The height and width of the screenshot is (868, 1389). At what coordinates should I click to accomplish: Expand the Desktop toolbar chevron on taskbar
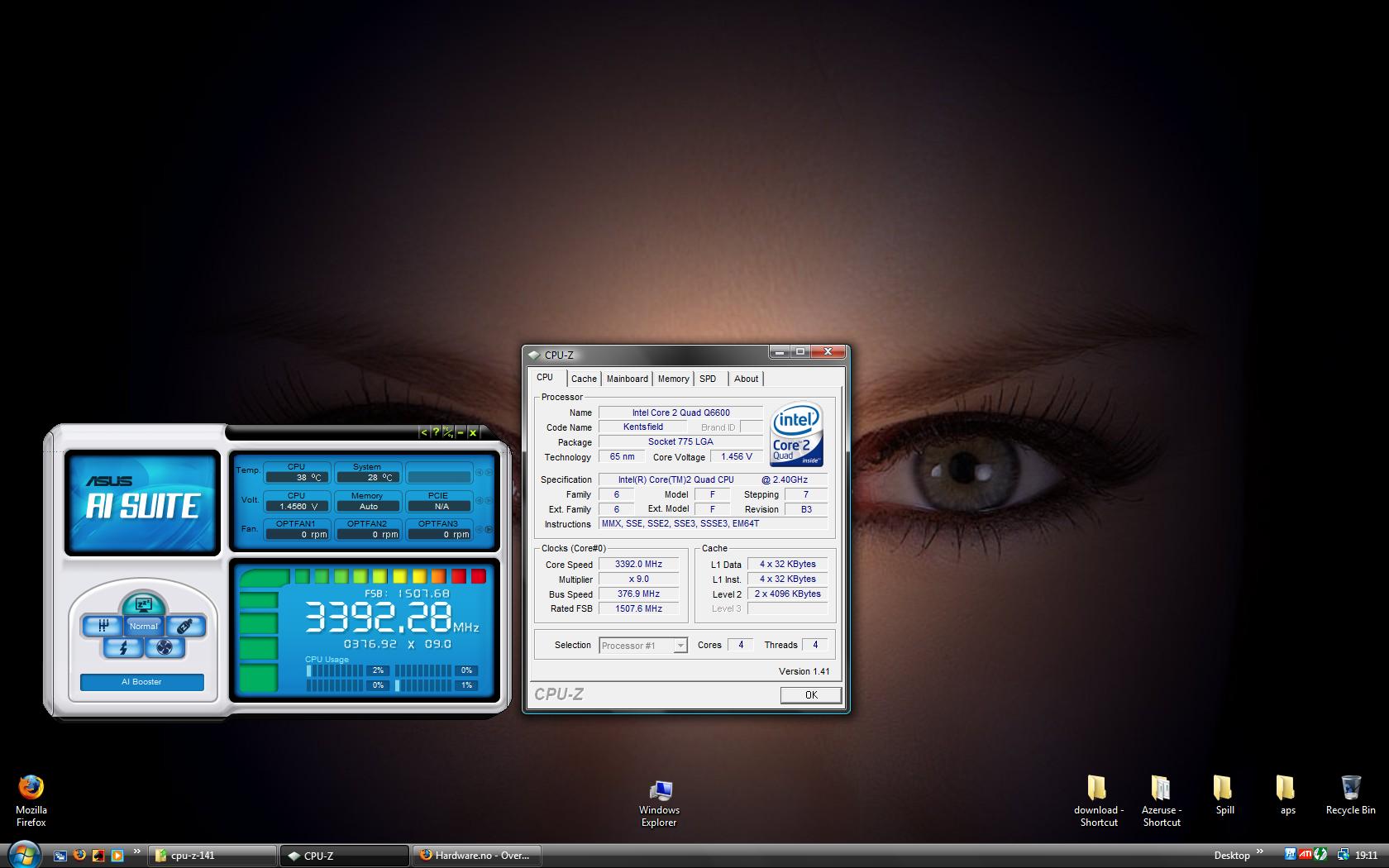pos(1260,851)
